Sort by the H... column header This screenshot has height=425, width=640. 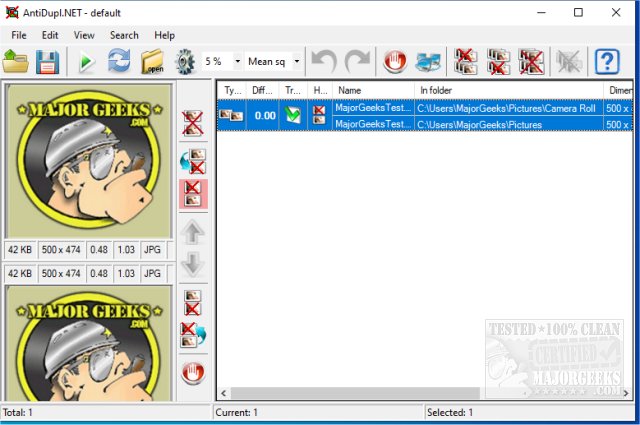(320, 90)
